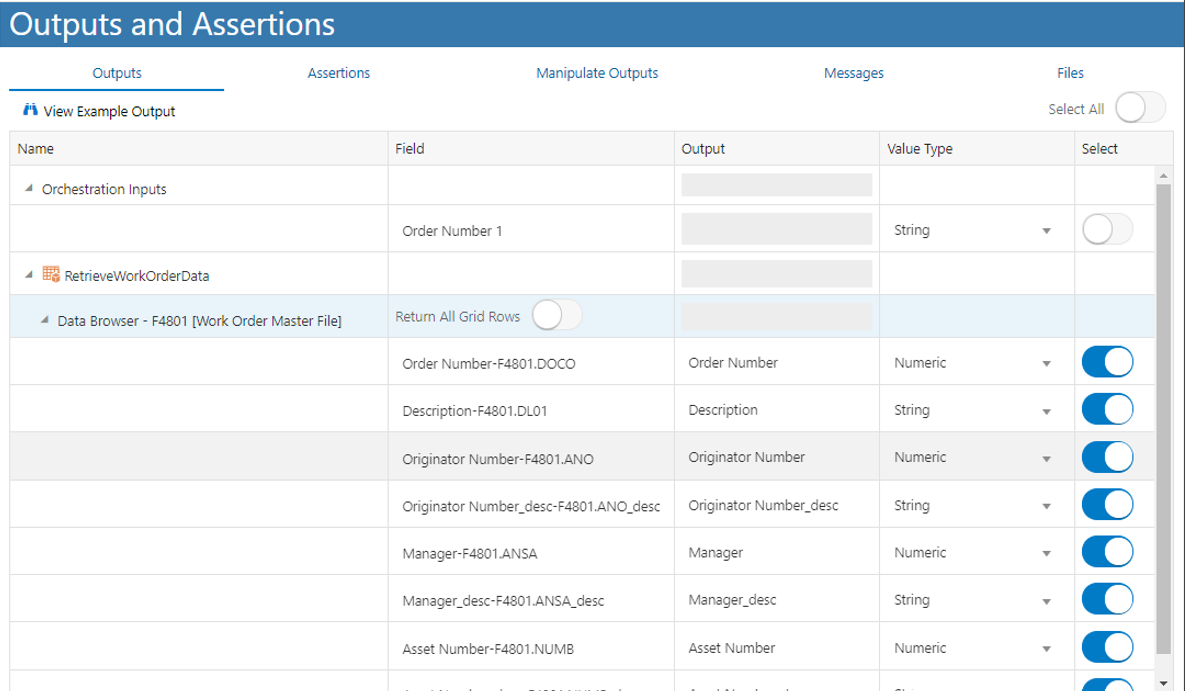Screen dimensions: 1185x691
Task: Edit the Manager output name field
Action: tap(777, 553)
